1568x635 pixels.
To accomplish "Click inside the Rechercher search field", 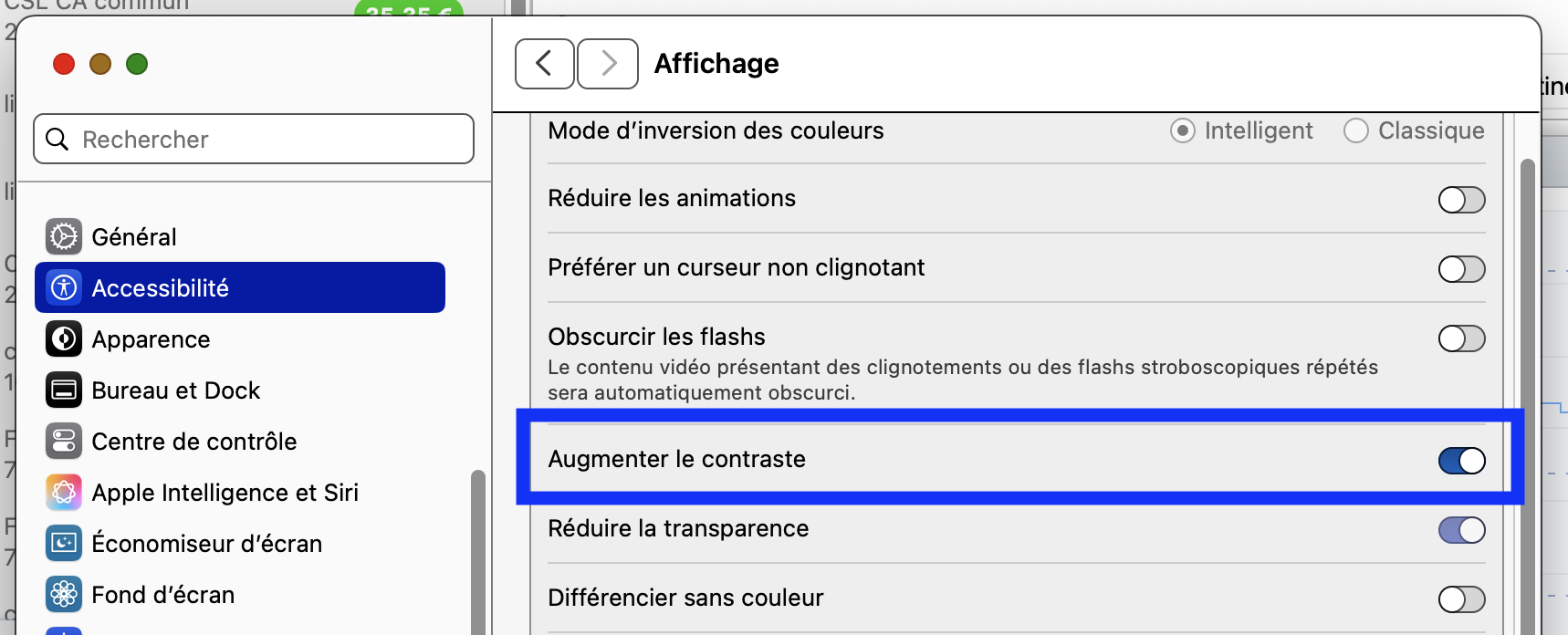I will pyautogui.click(x=256, y=139).
